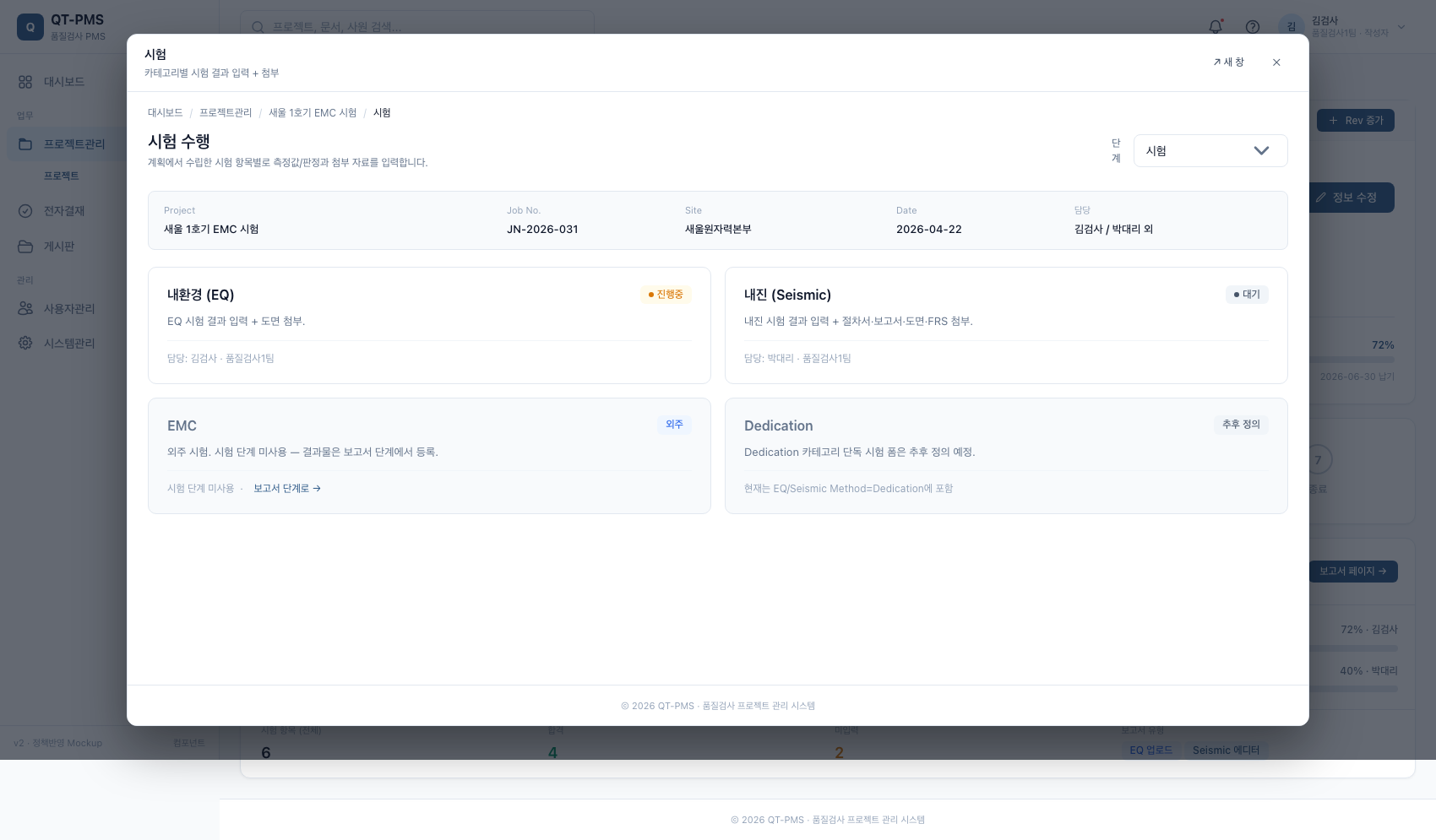Click the 72% · 김검사 progress label

1369,630
